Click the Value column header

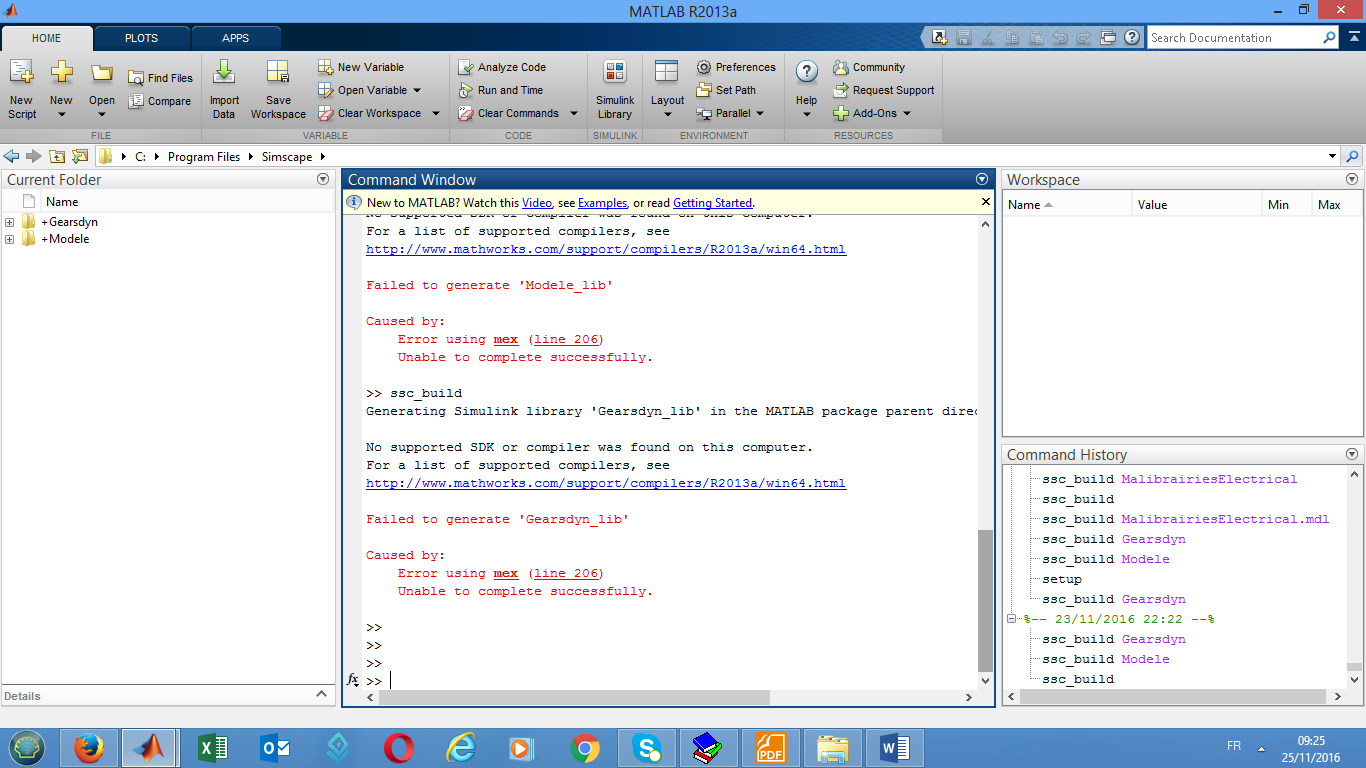pos(1198,204)
